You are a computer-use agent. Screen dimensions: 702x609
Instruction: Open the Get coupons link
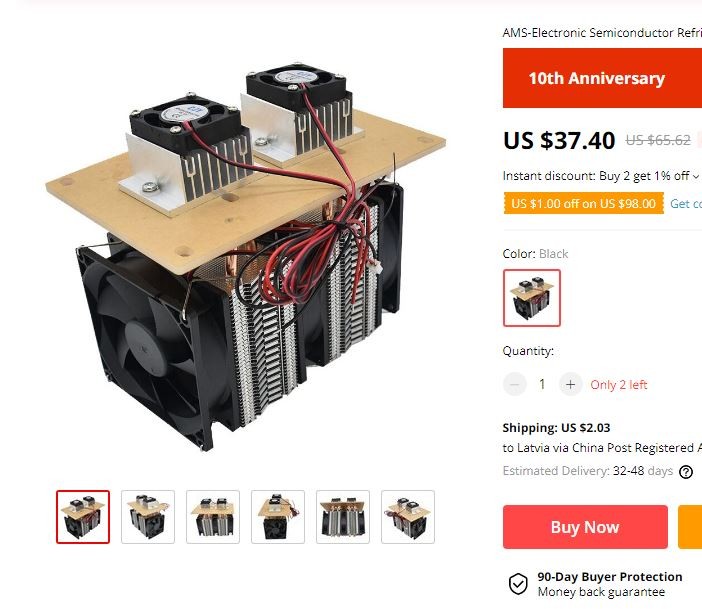[686, 204]
